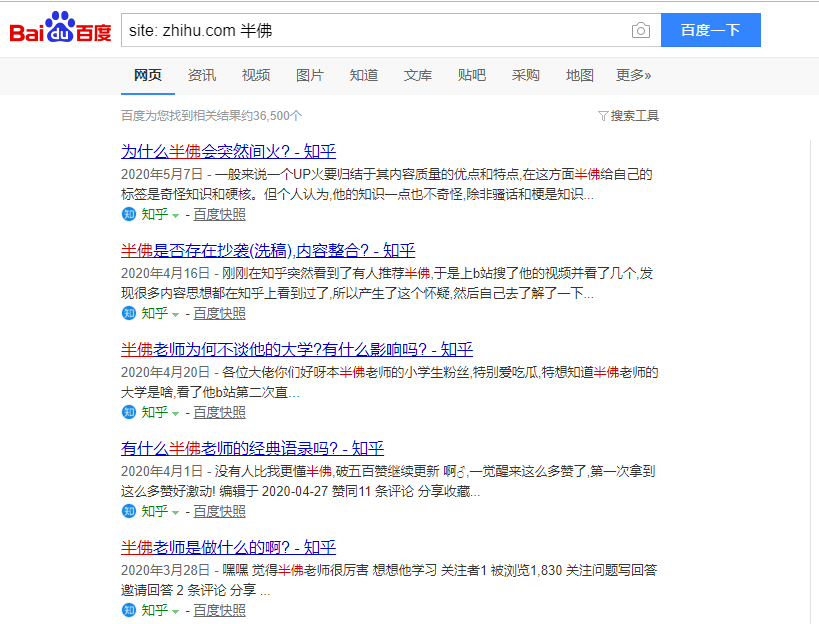Open 百度快照 for '经典语录' result
Screen dimensions: 819x624
click(x=219, y=511)
